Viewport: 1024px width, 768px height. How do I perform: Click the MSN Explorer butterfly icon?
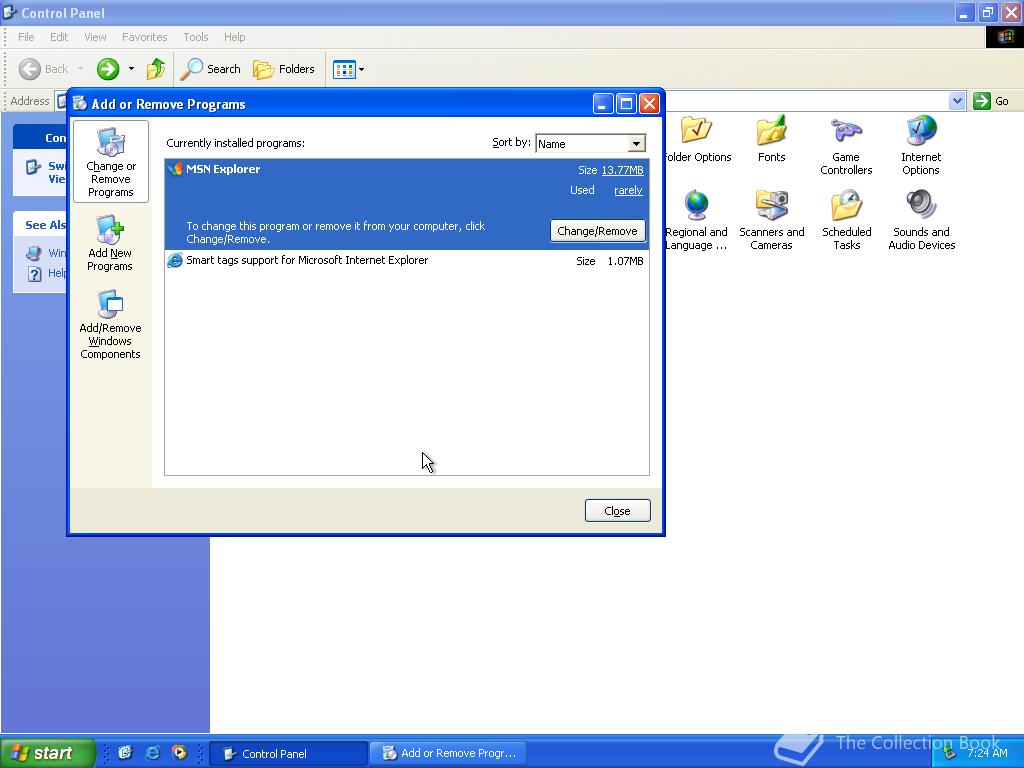(174, 169)
